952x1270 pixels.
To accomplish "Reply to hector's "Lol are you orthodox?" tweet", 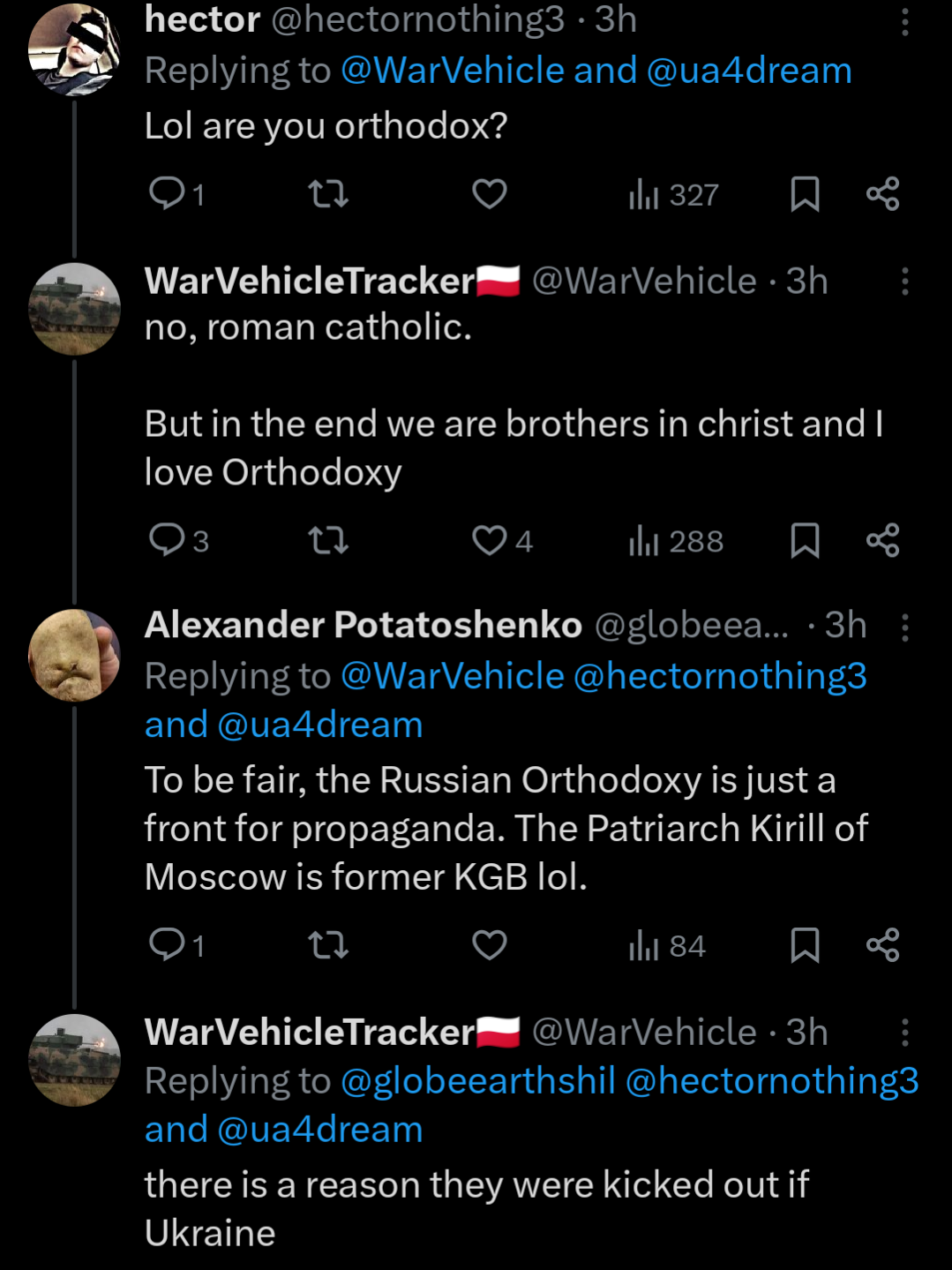I will coord(167,193).
